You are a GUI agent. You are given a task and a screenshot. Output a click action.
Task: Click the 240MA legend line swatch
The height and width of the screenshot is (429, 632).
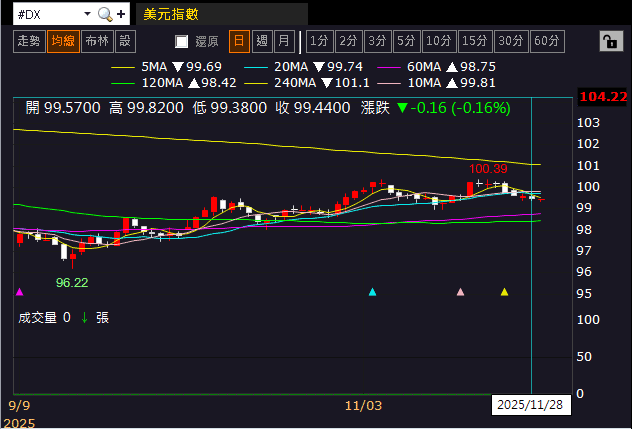click(256, 83)
